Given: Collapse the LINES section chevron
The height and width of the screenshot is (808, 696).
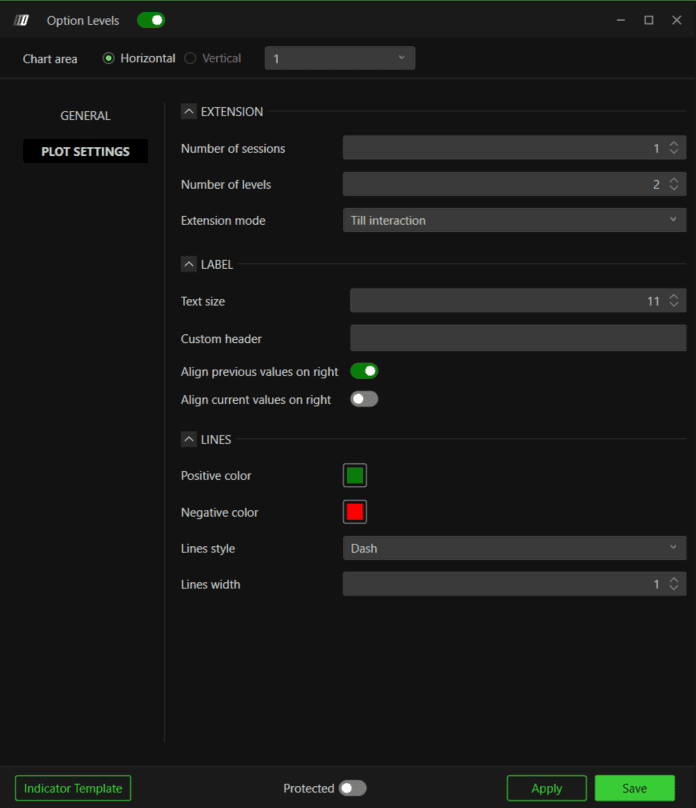Looking at the screenshot, I should tap(189, 440).
